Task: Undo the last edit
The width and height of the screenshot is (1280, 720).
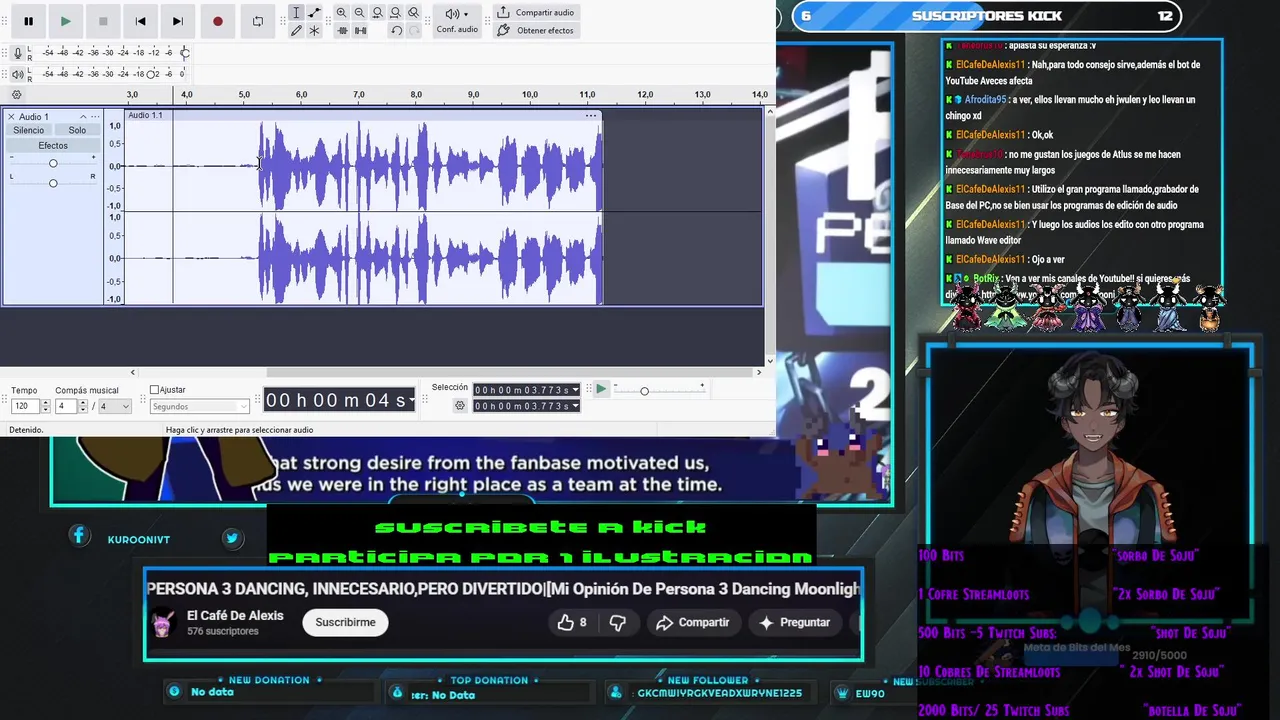Action: click(x=396, y=30)
